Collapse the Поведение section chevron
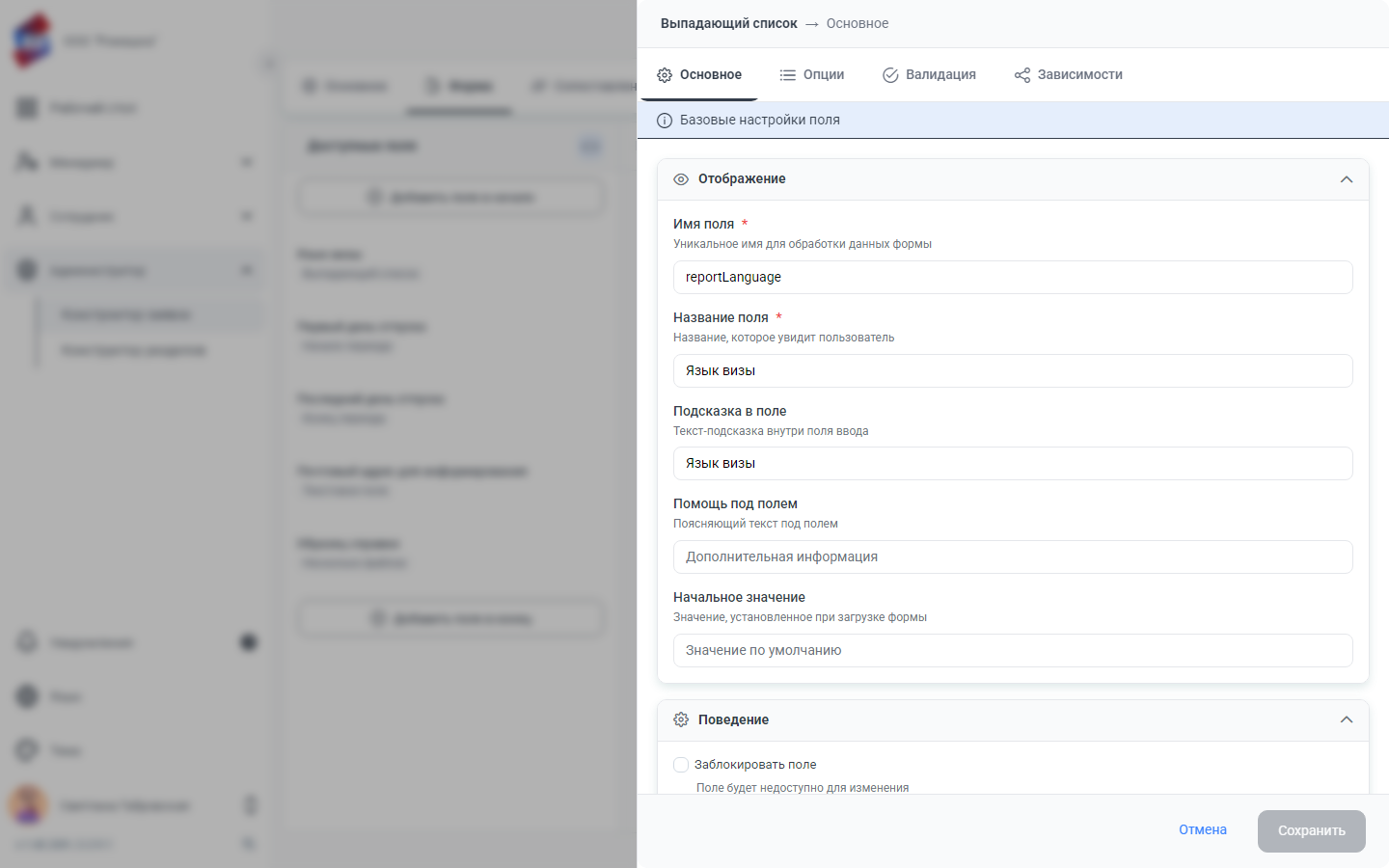 pos(1347,719)
